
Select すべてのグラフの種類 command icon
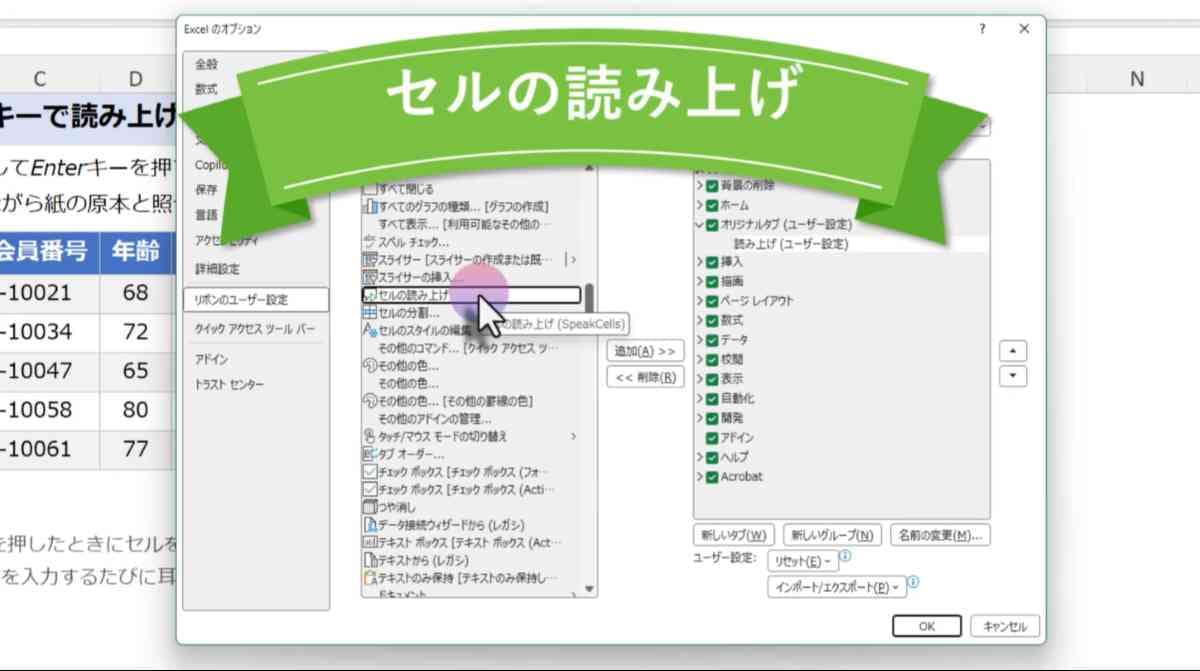click(369, 206)
